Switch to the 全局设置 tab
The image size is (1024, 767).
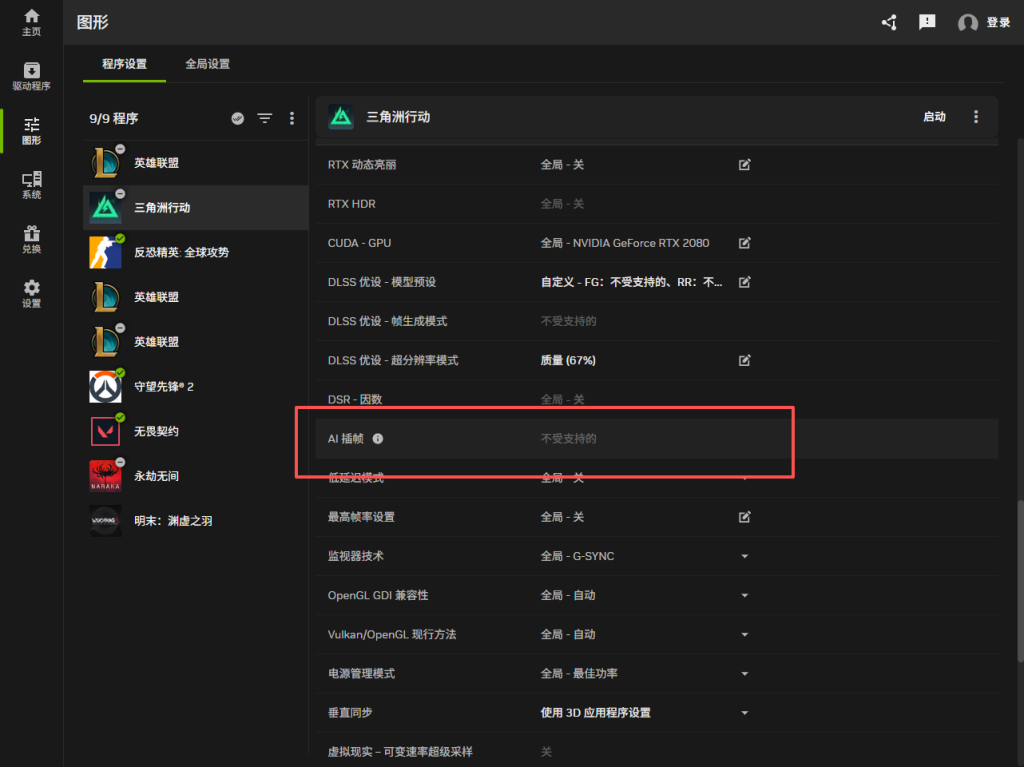[x=207, y=64]
